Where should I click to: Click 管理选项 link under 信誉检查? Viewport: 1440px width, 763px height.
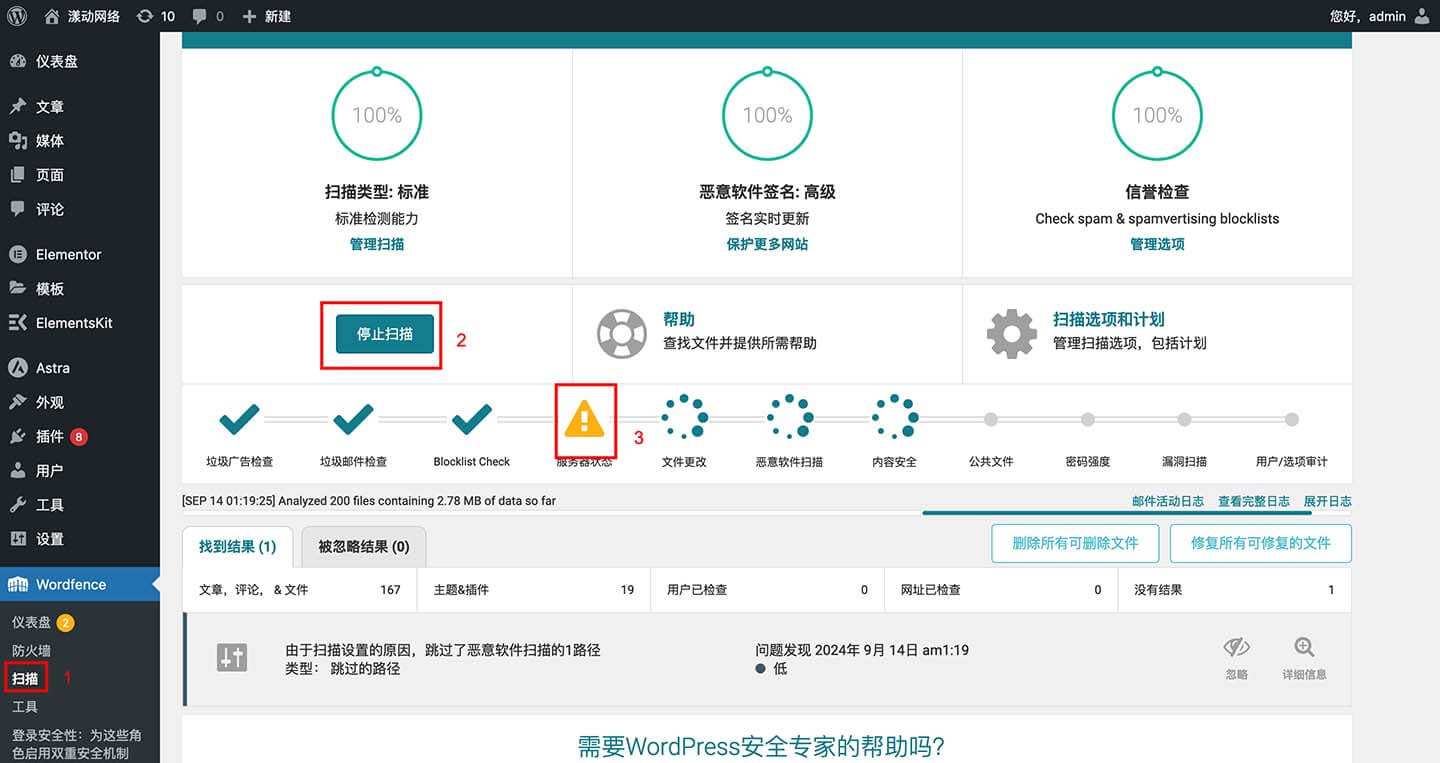(x=1157, y=244)
